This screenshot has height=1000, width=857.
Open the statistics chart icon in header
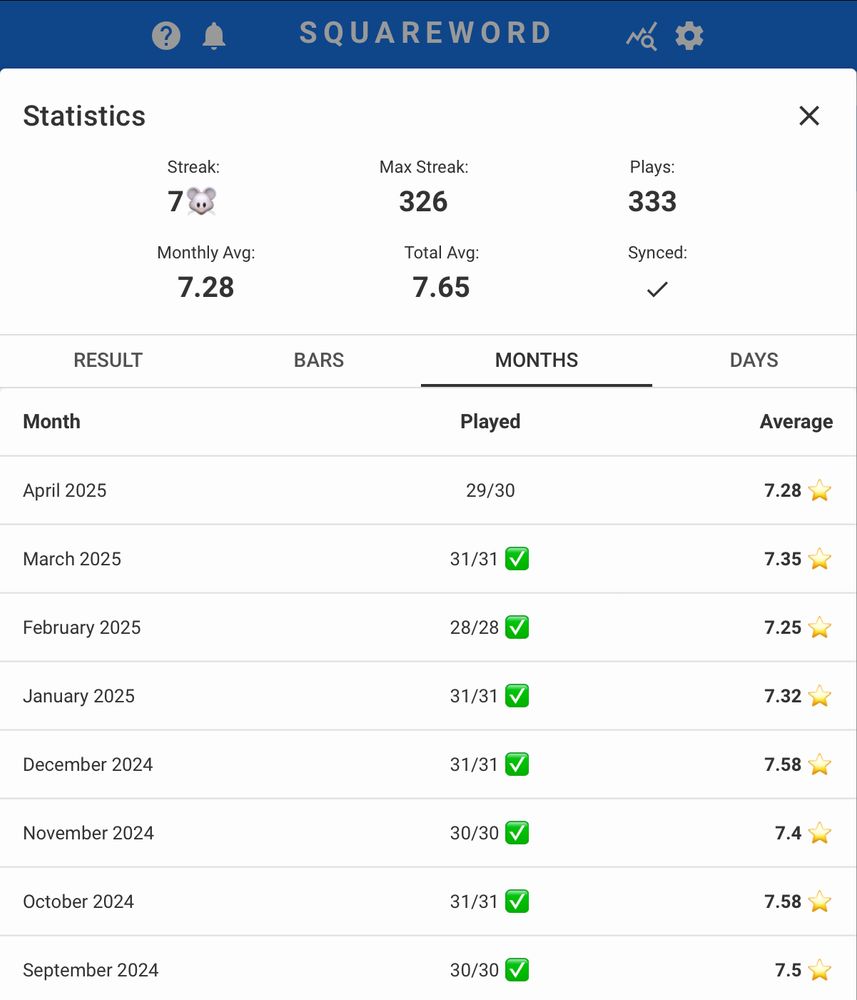tap(641, 36)
